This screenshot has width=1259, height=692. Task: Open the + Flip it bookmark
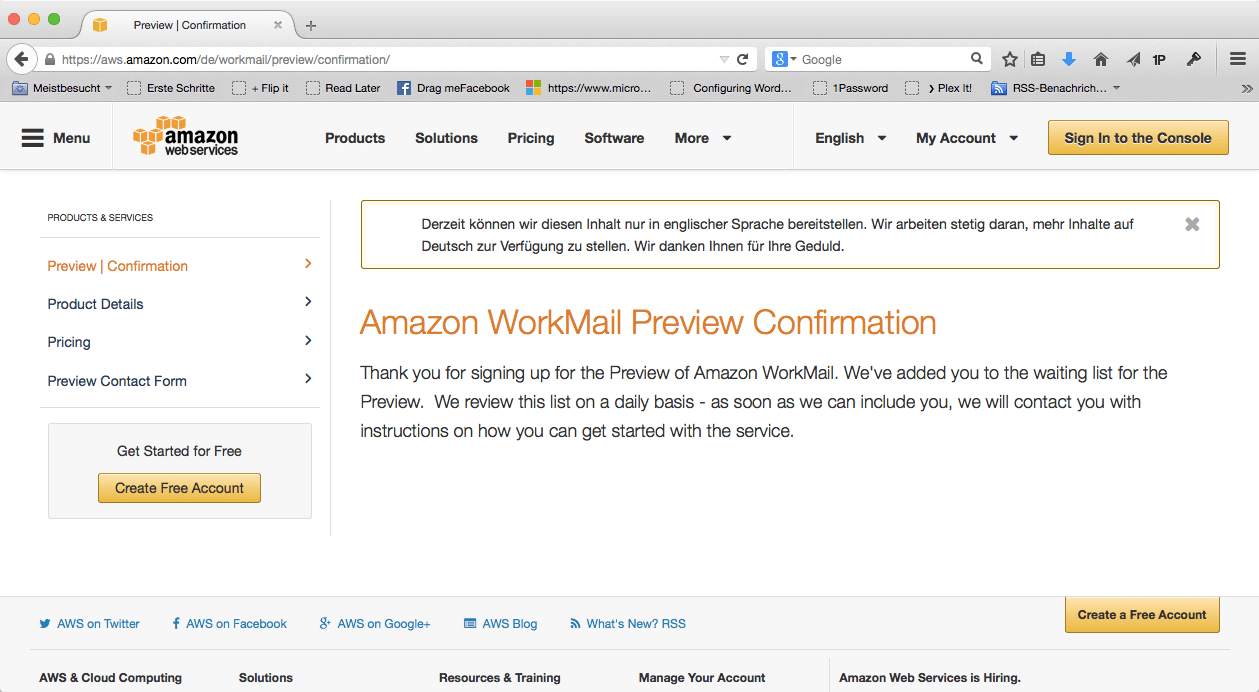tap(260, 88)
